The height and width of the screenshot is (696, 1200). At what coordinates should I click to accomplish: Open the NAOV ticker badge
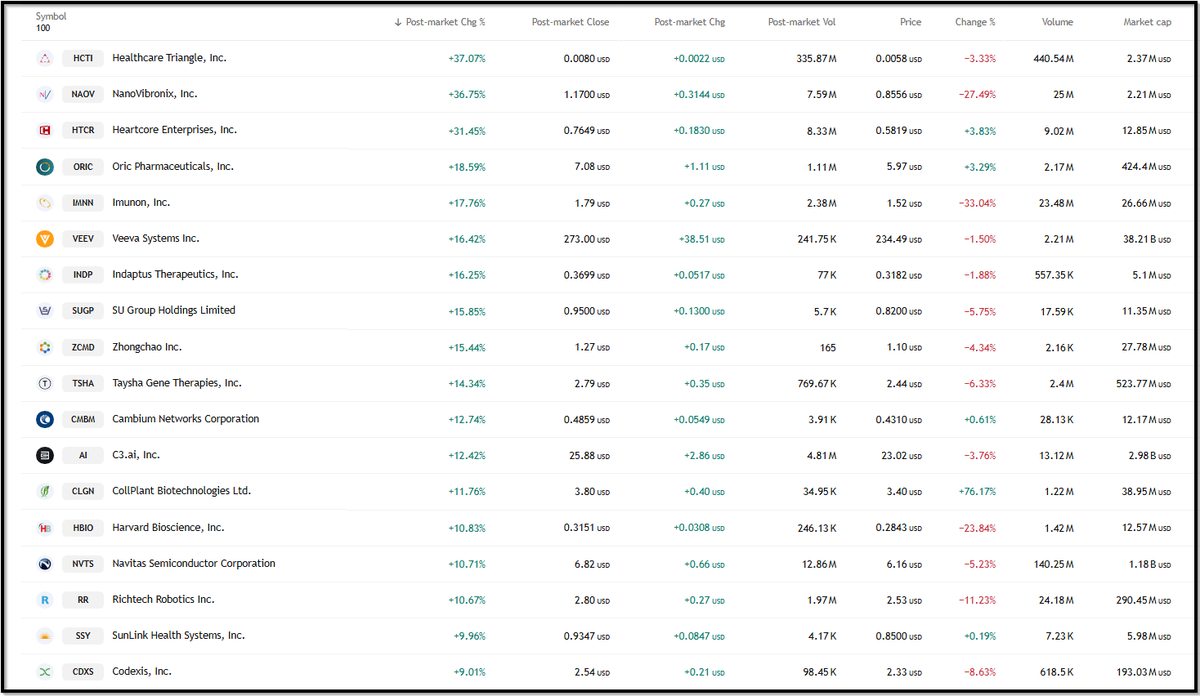pos(83,94)
